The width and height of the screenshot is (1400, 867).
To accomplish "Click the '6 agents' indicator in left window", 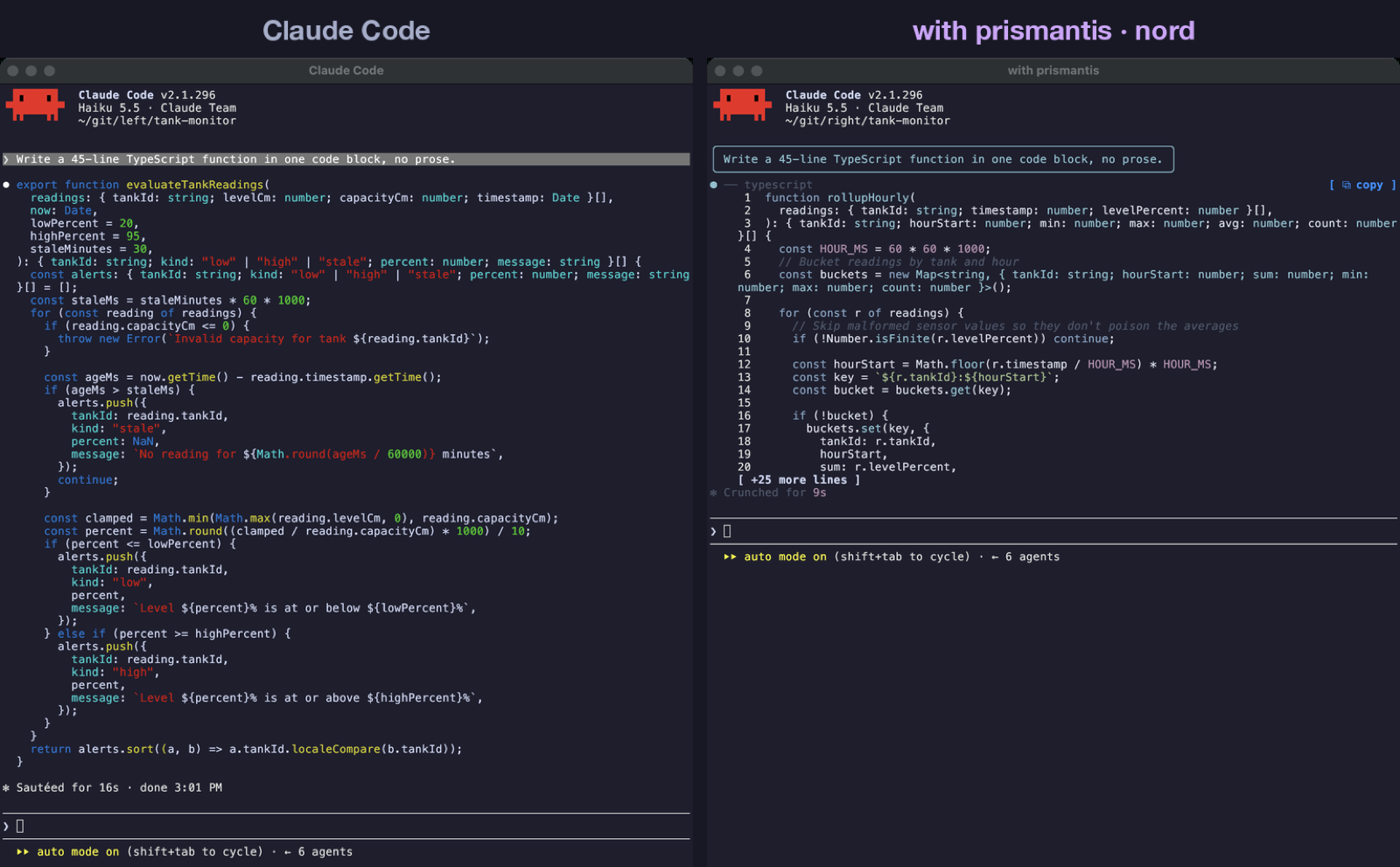I will point(325,852).
